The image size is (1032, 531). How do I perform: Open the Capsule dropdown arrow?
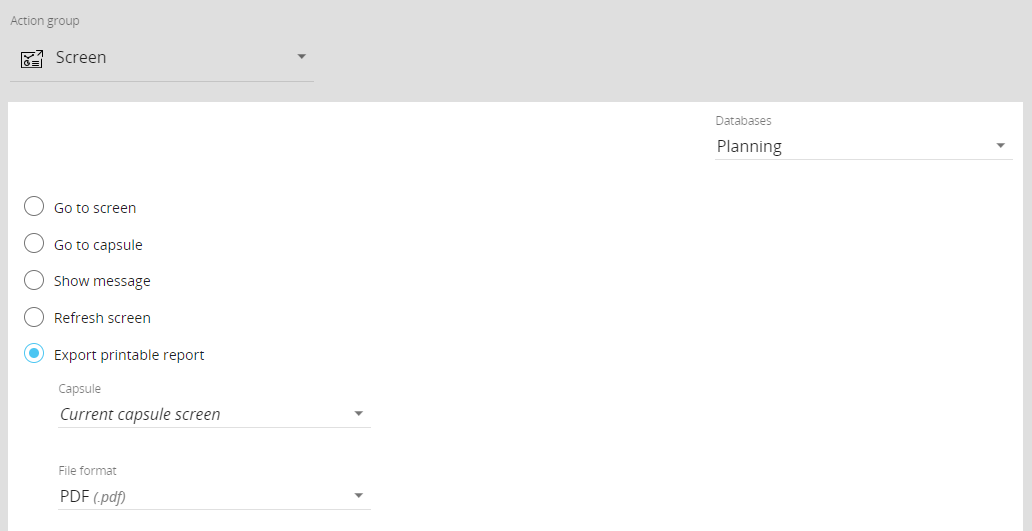358,414
